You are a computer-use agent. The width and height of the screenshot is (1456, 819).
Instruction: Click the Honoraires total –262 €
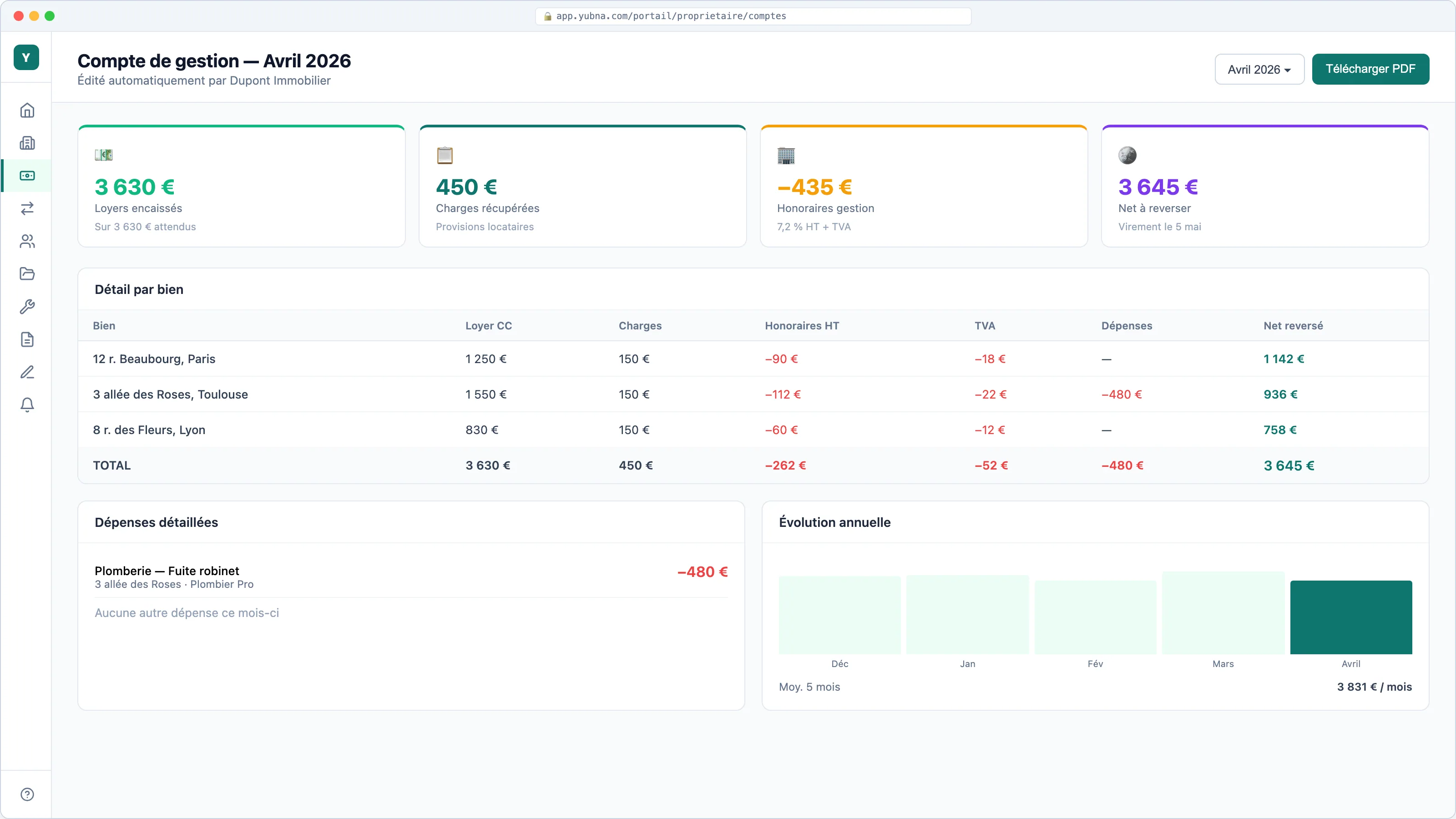[x=785, y=465]
